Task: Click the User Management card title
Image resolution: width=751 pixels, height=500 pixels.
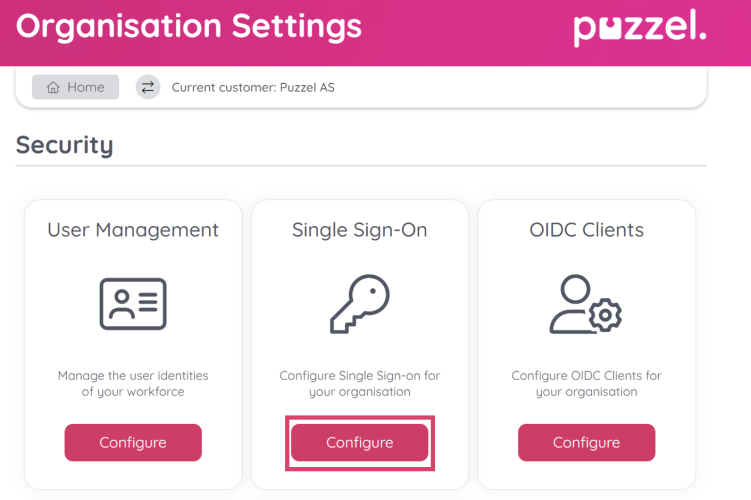Action: coord(133,230)
